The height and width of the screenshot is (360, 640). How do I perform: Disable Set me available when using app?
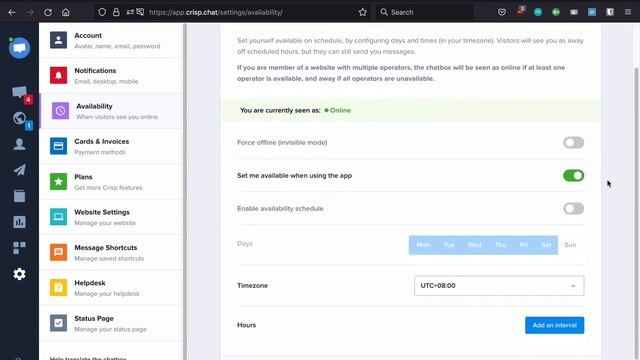pos(573,176)
